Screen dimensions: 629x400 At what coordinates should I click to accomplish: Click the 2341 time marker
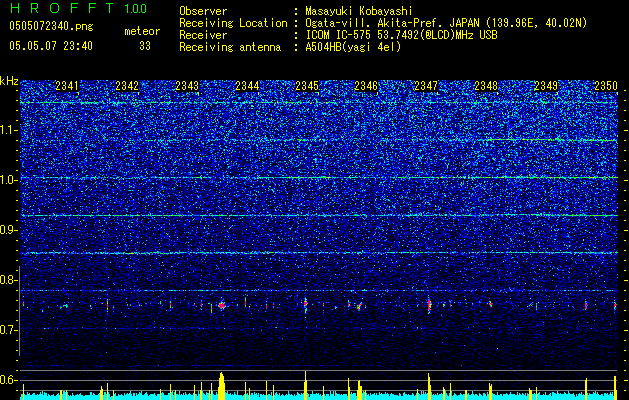[x=67, y=86]
